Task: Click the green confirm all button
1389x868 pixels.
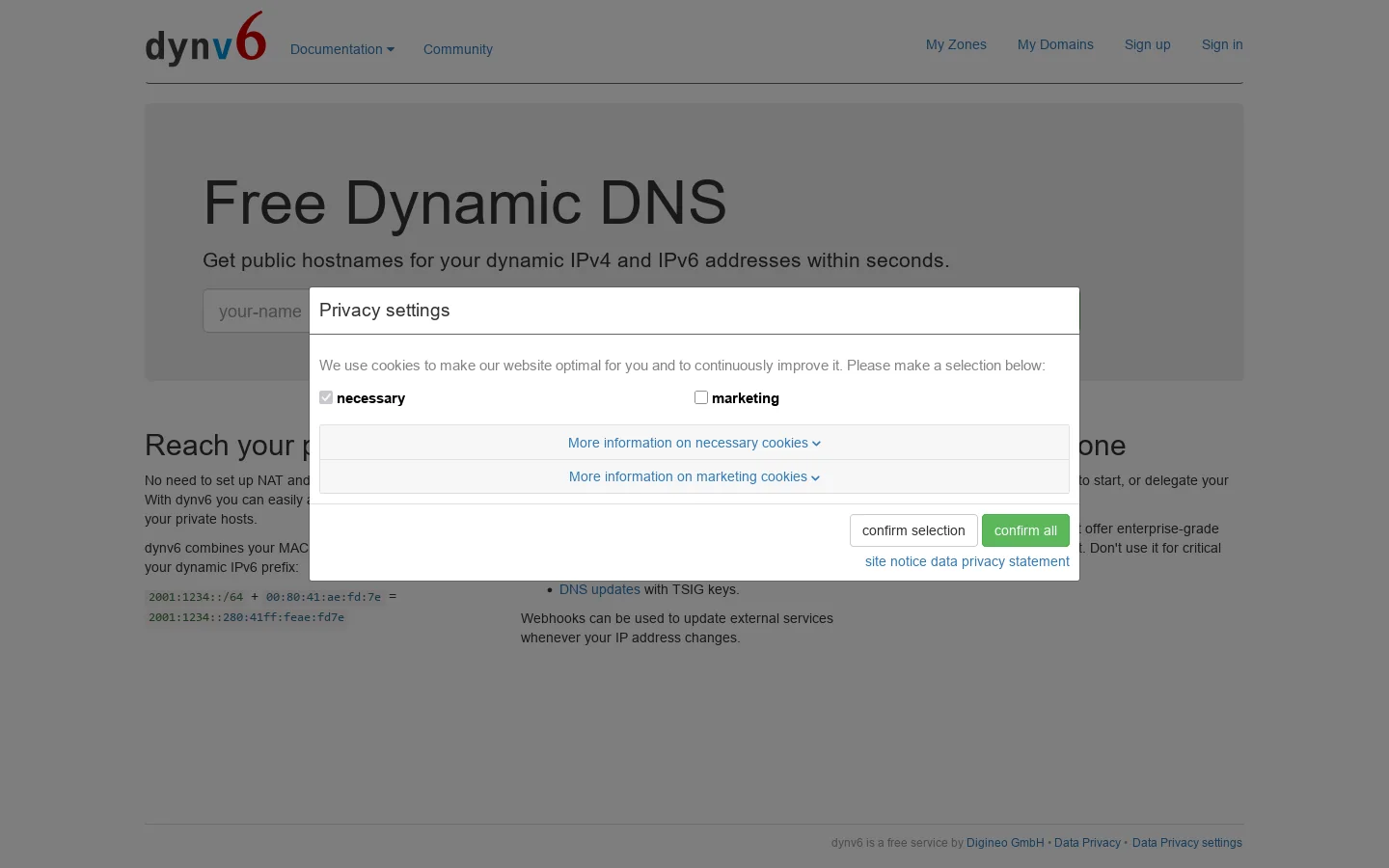Action: coord(1025,530)
